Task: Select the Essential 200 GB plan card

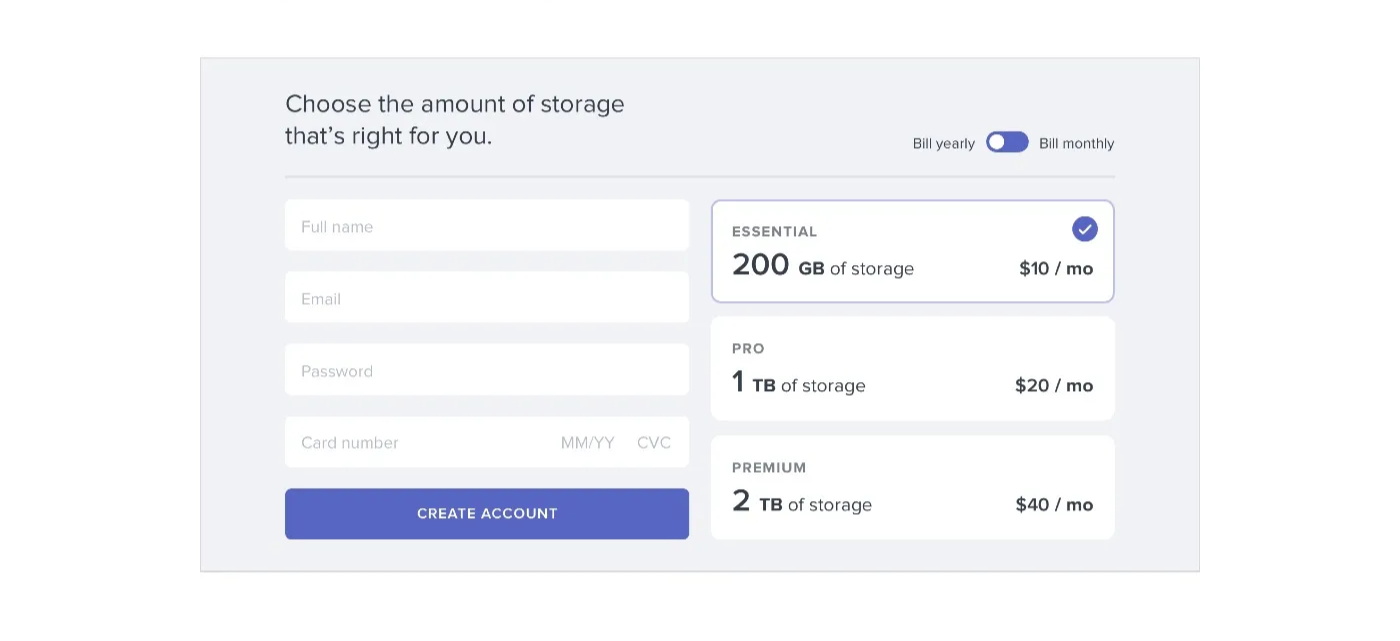Action: click(912, 252)
